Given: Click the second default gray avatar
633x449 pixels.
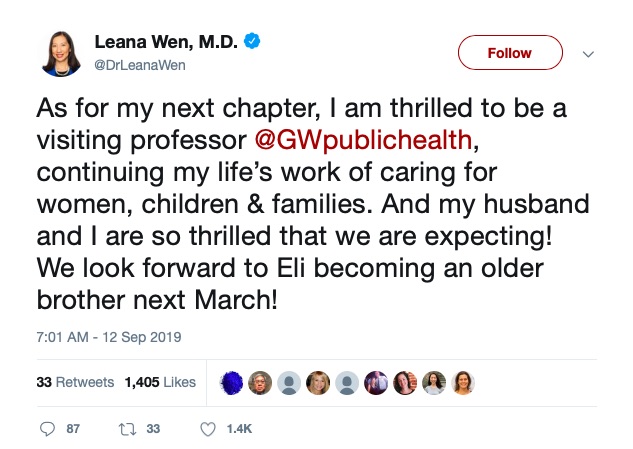Looking at the screenshot, I should [x=347, y=382].
